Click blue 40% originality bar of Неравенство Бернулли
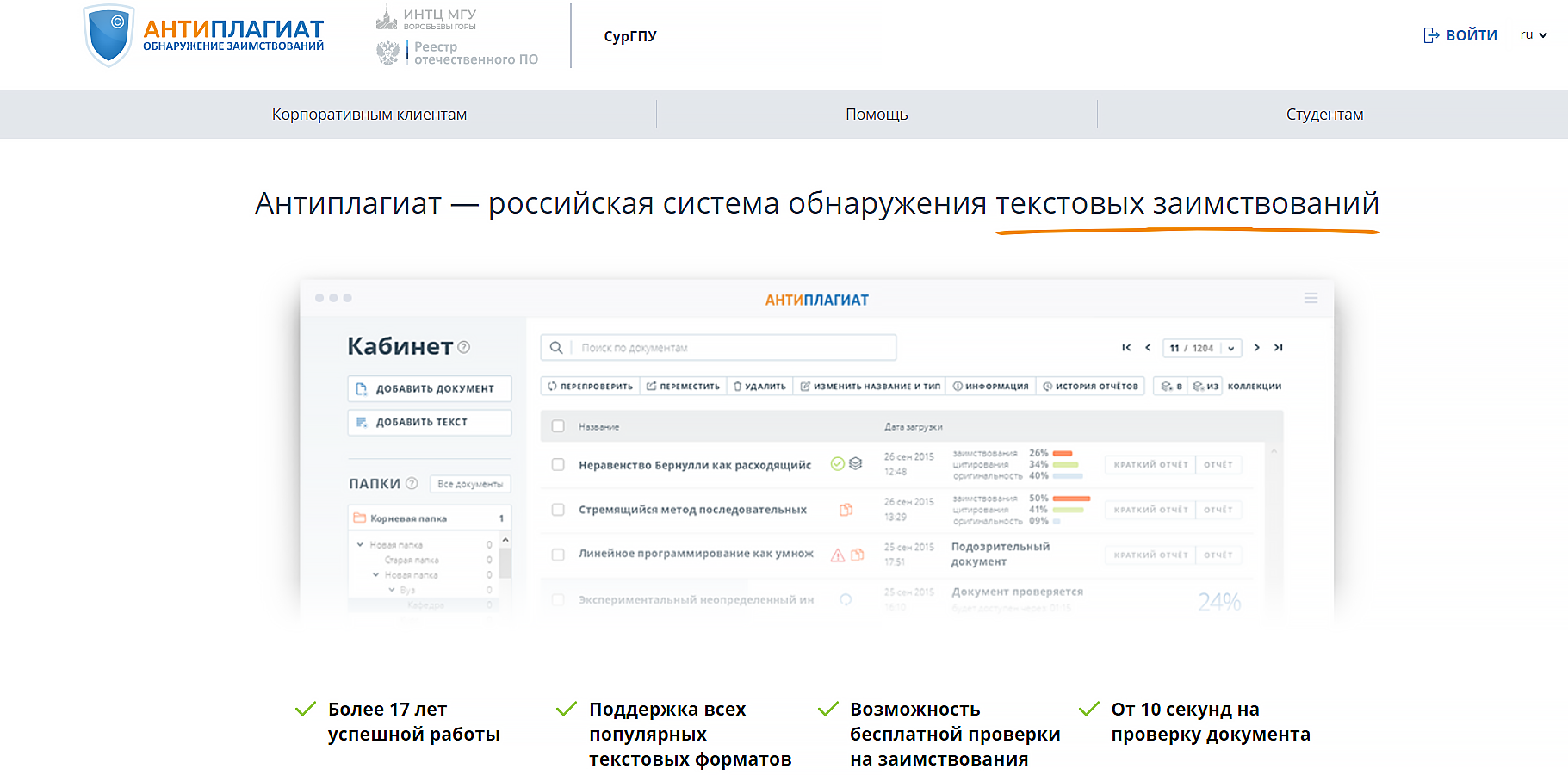 pyautogui.click(x=1068, y=476)
